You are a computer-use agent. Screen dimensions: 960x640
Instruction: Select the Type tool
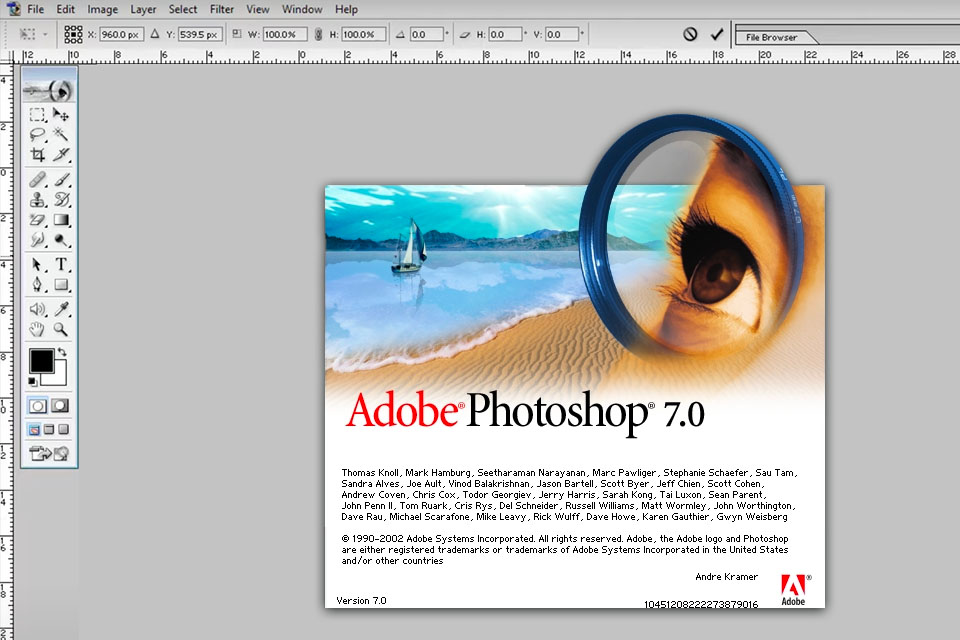[61, 262]
